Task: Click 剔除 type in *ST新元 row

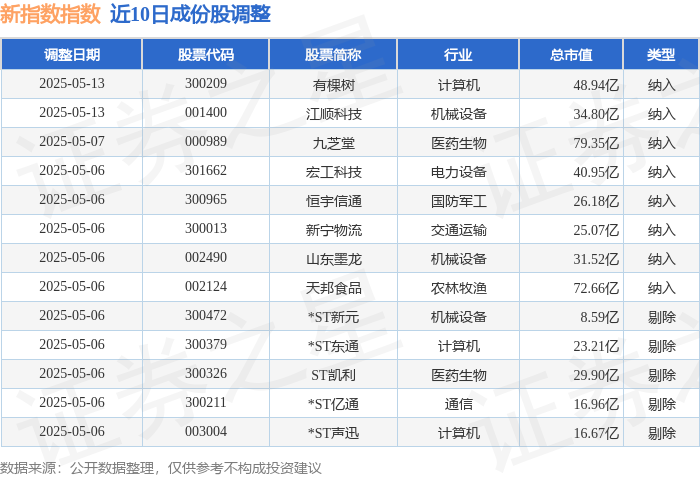Action: point(662,317)
